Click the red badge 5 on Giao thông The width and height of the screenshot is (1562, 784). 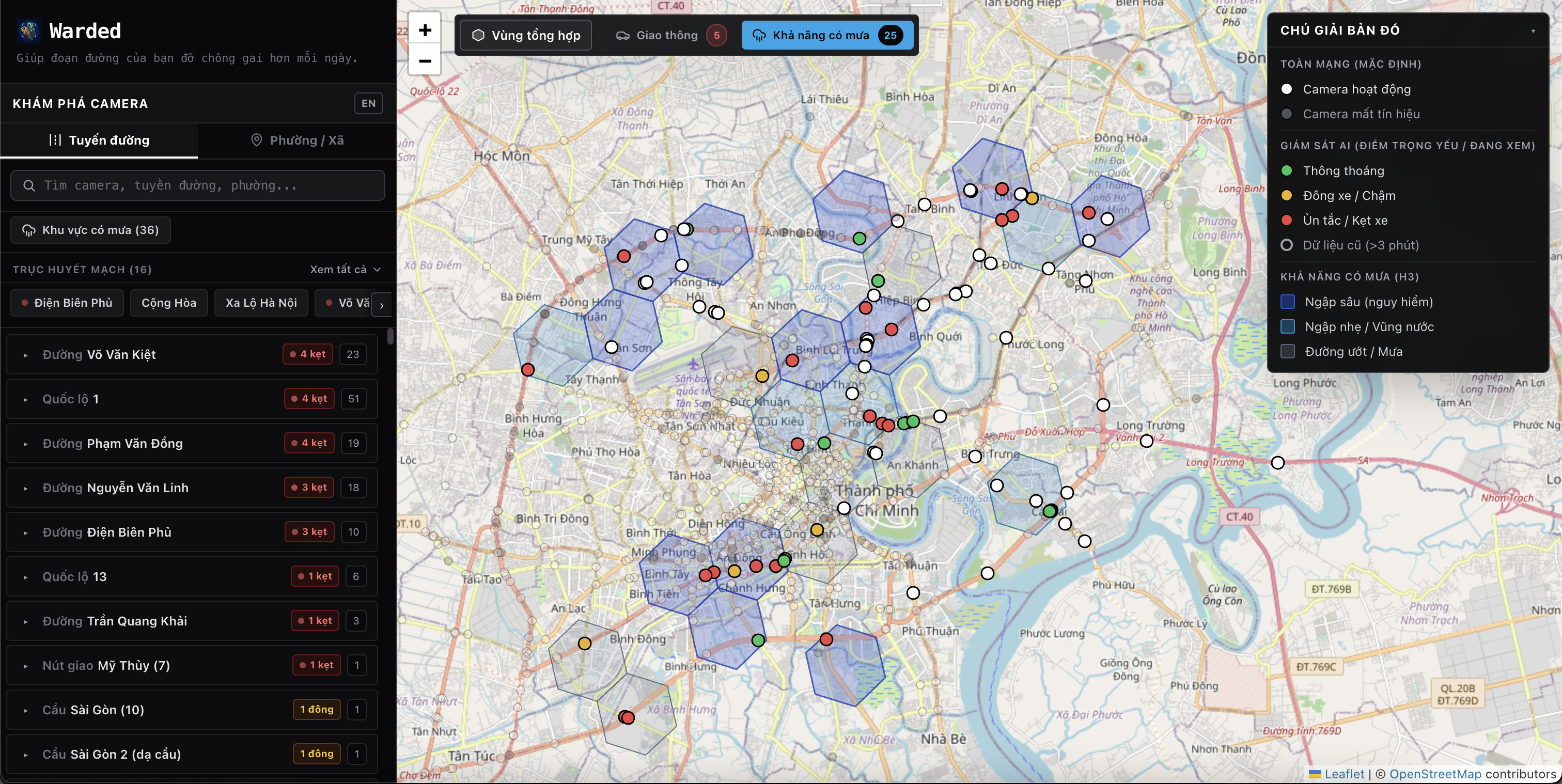(716, 35)
